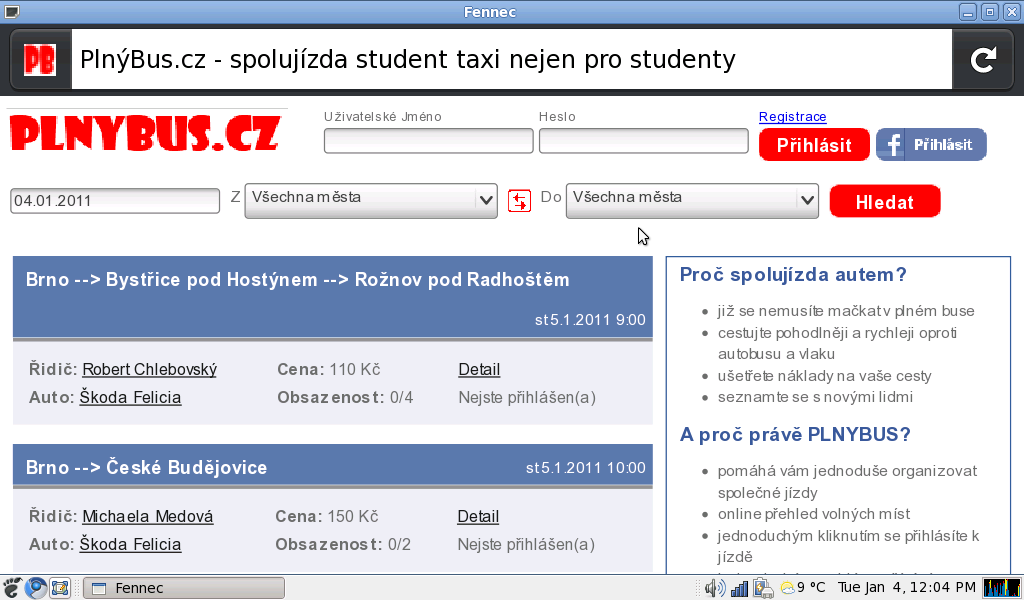1024x600 pixels.
Task: Click 'Nejste přihlášen(a)' in Robert Chlebovský's ride
Action: click(527, 398)
